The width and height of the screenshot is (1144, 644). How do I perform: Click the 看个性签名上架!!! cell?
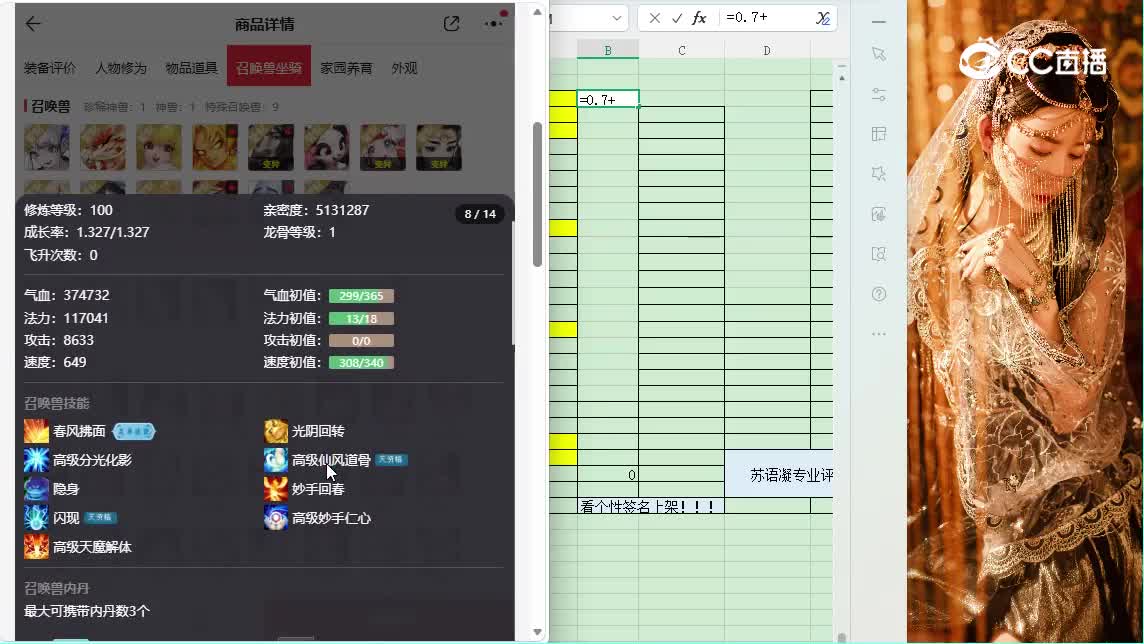[x=651, y=506]
